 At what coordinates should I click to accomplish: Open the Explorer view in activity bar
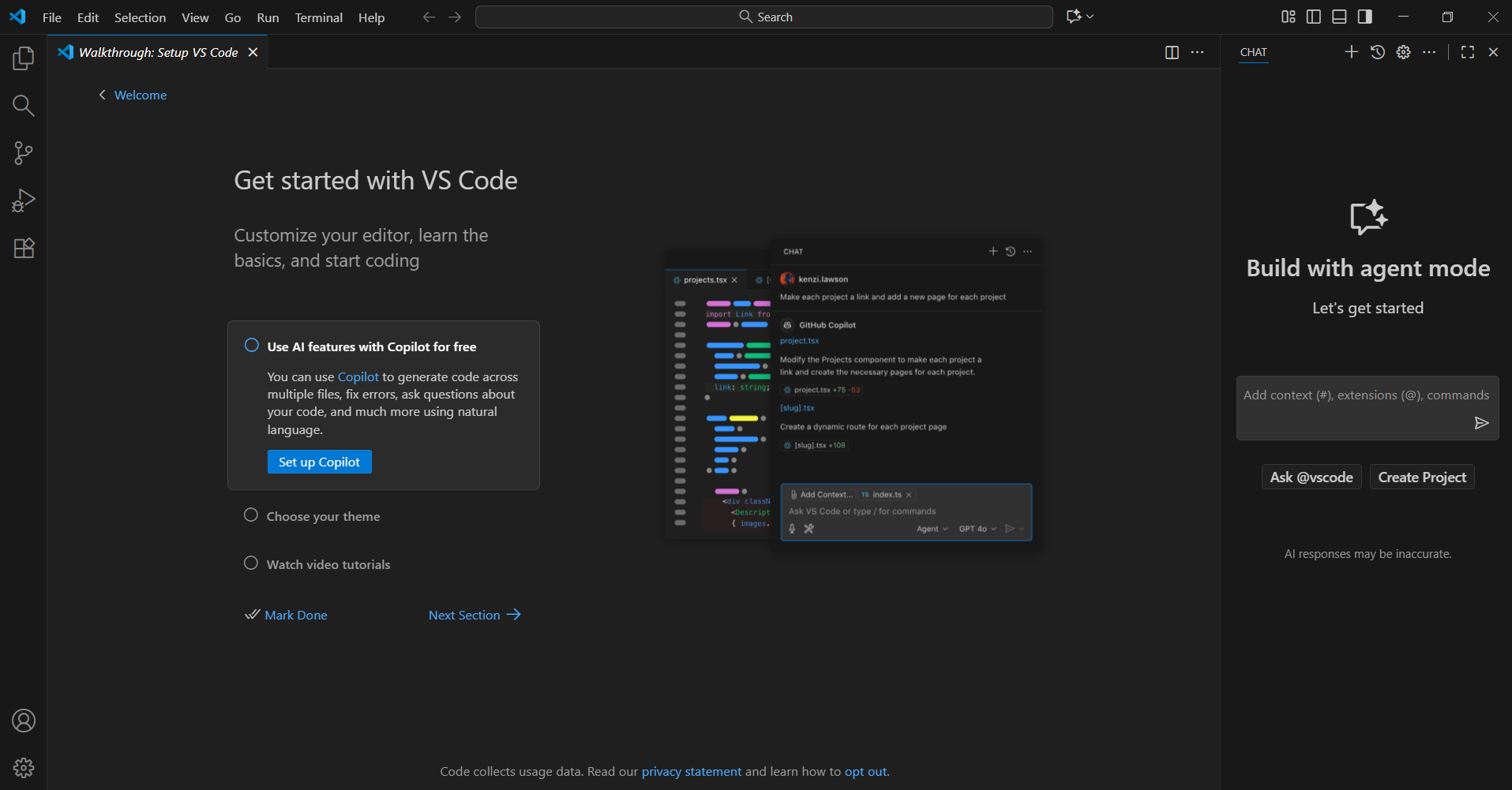point(24,58)
